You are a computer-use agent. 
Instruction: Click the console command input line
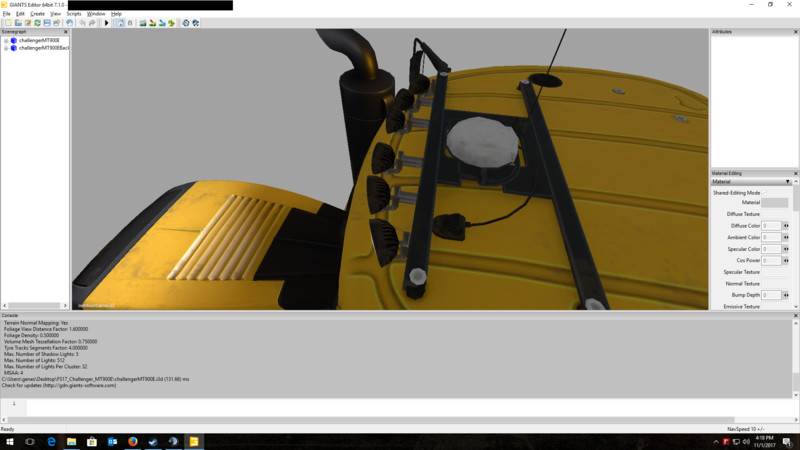point(400,404)
